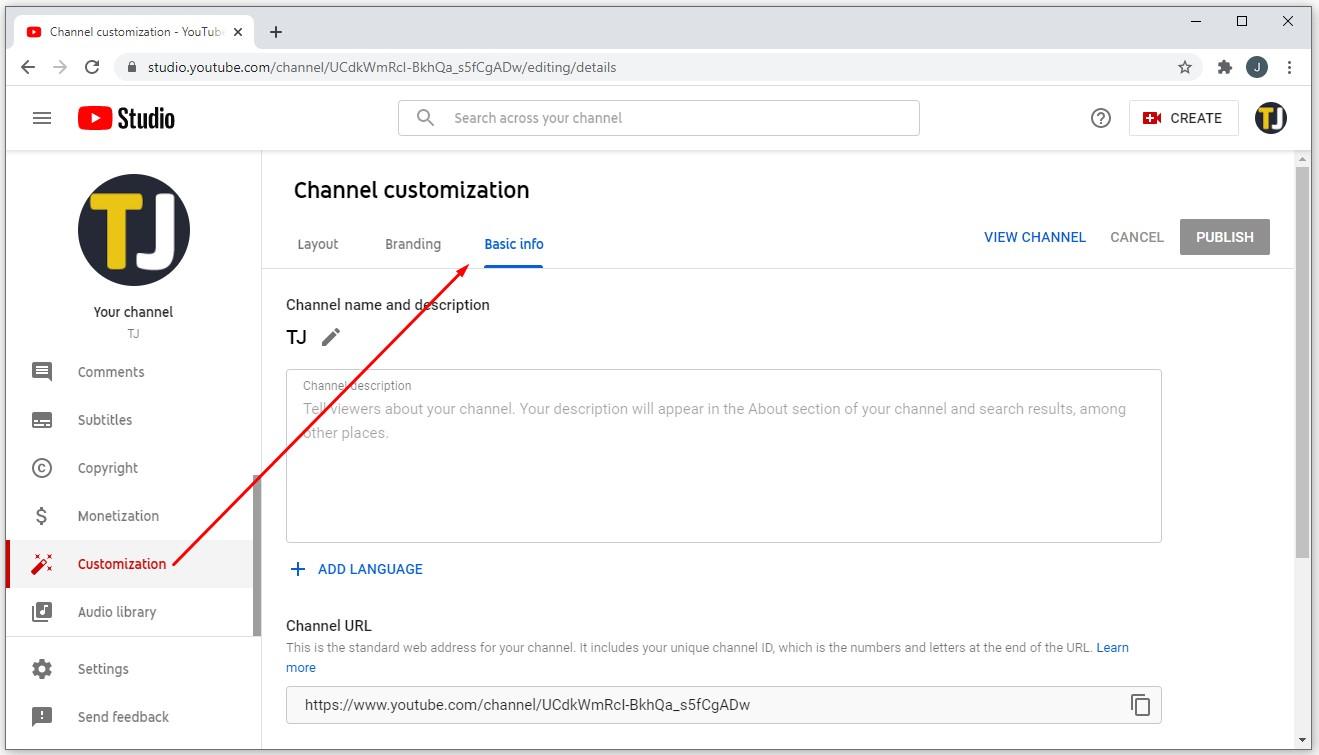The width and height of the screenshot is (1319, 755).
Task: Click the plus icon beside ADD LANGUAGE
Action: (297, 569)
